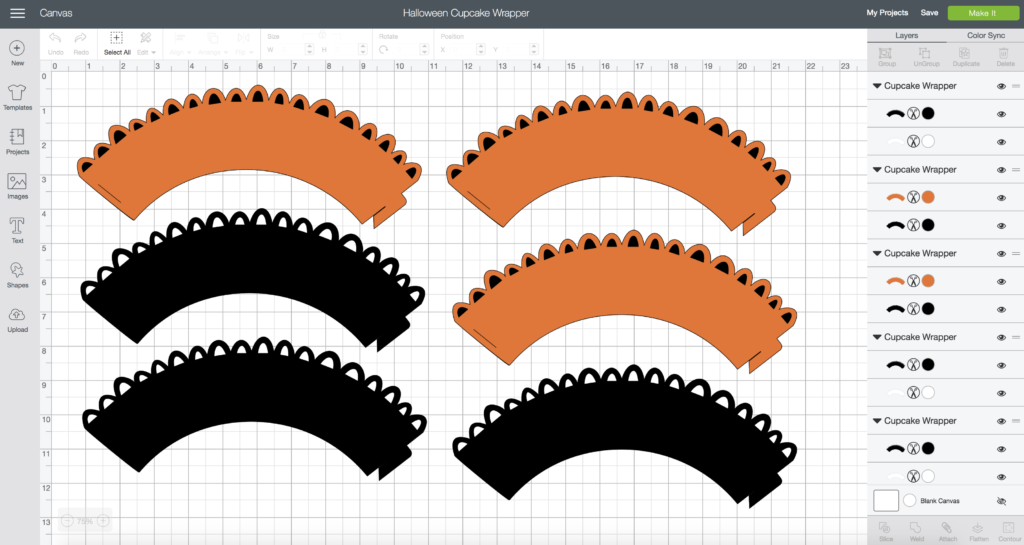Collapse the third Cupcake Wrapper group

pyautogui.click(x=877, y=253)
